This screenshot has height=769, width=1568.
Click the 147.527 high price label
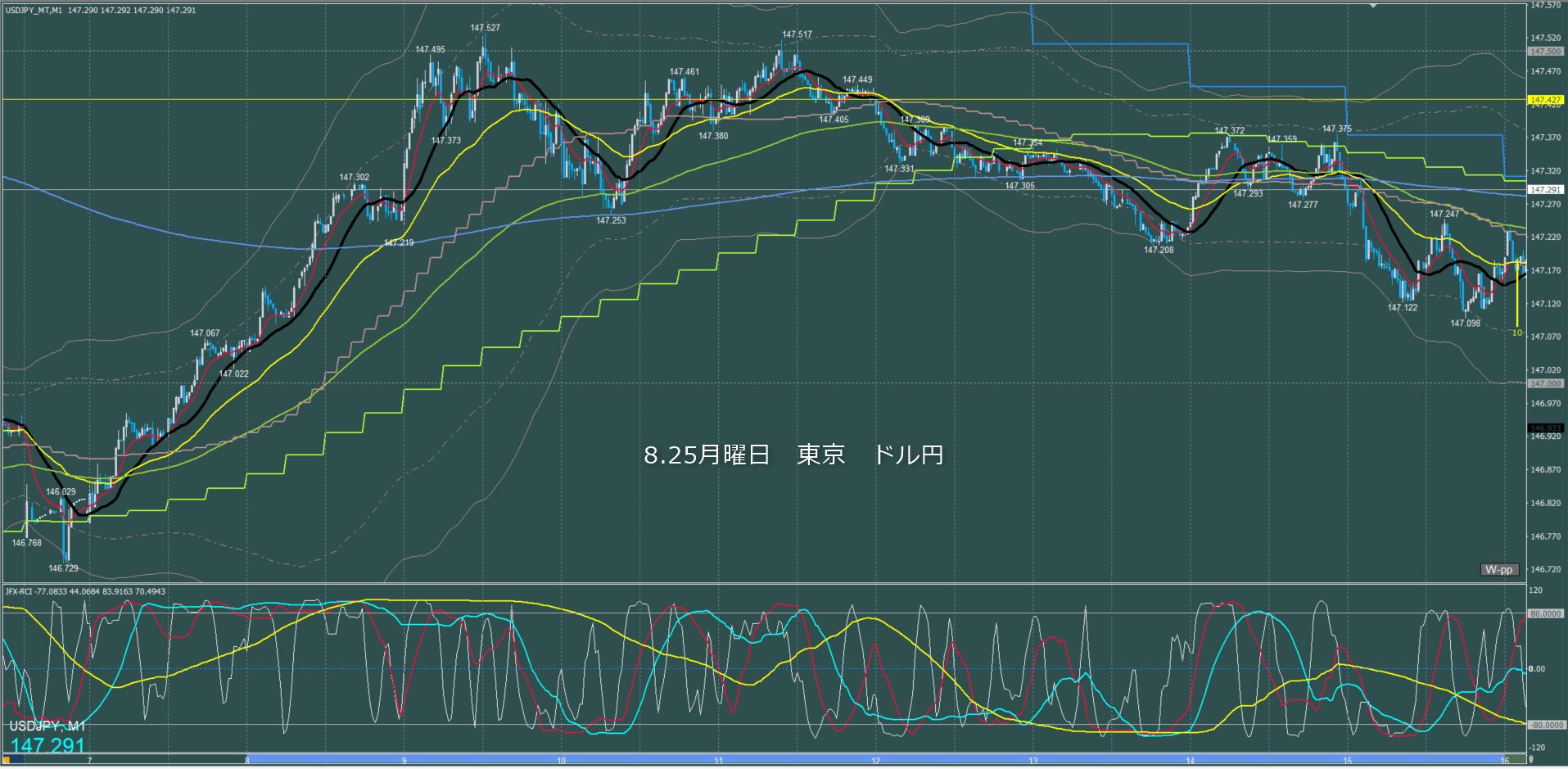pyautogui.click(x=485, y=28)
